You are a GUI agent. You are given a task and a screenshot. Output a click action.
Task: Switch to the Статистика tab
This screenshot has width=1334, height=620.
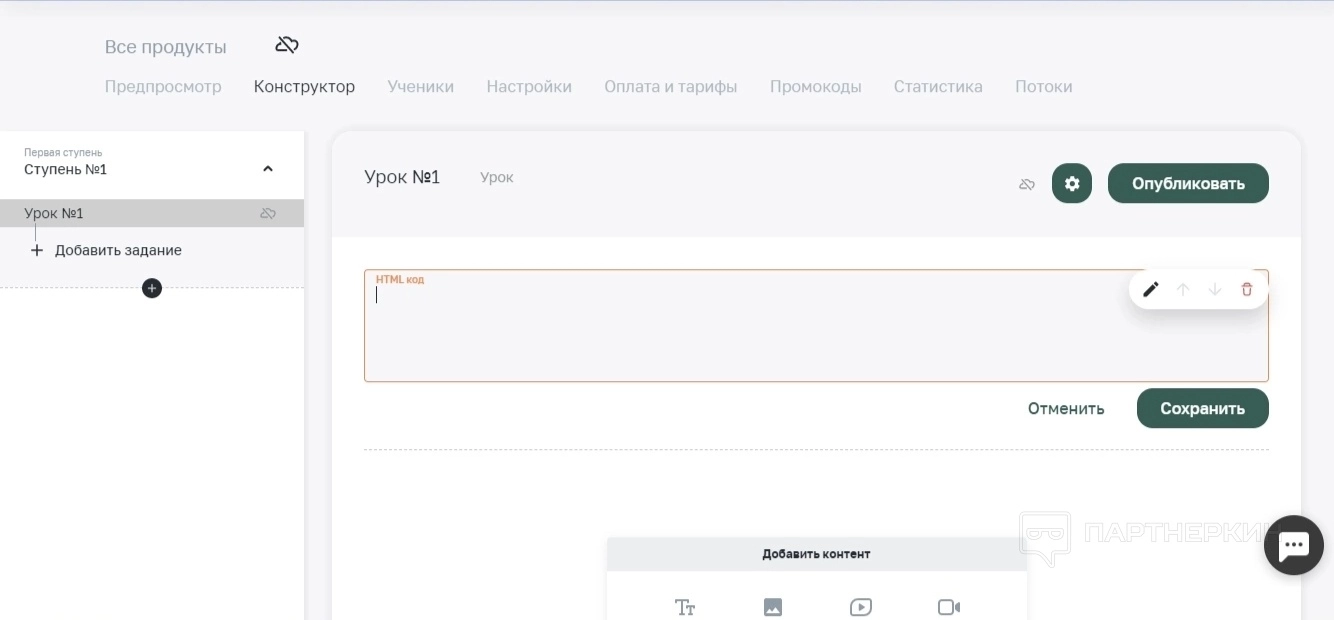(x=938, y=87)
